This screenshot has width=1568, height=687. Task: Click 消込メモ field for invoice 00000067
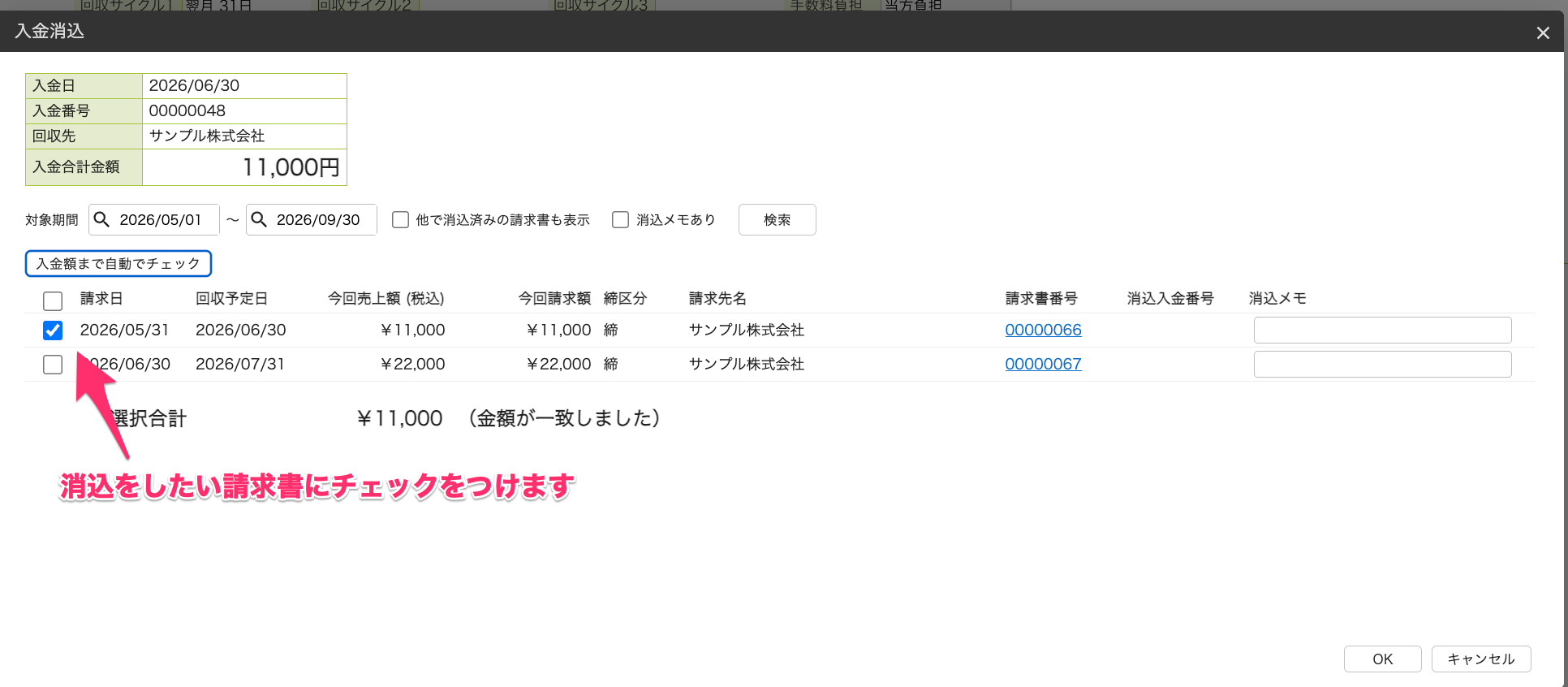click(x=1382, y=364)
